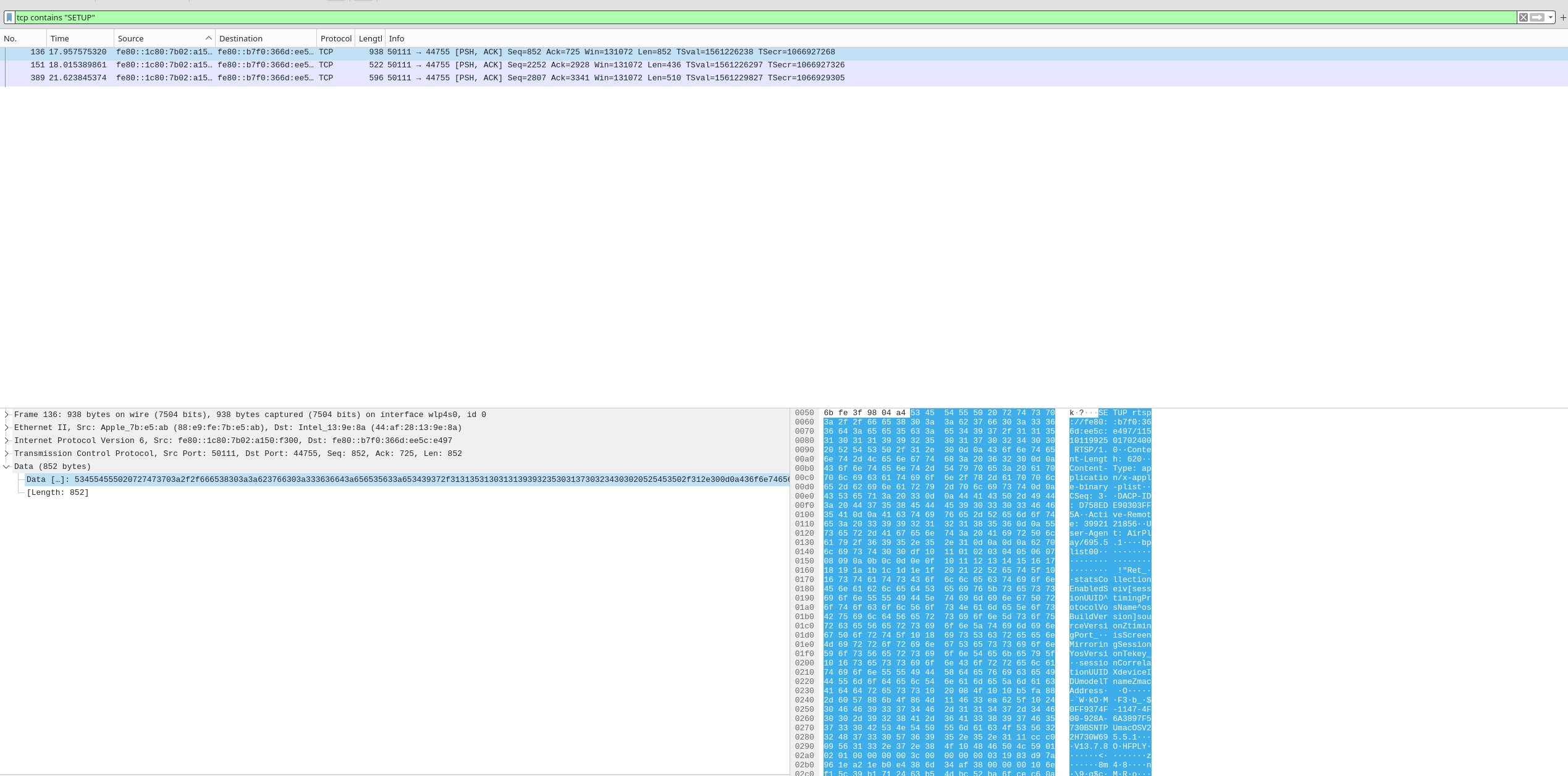Click hex offset 0140 in bytes pane
The width and height of the screenshot is (1568, 776).
[x=804, y=552]
